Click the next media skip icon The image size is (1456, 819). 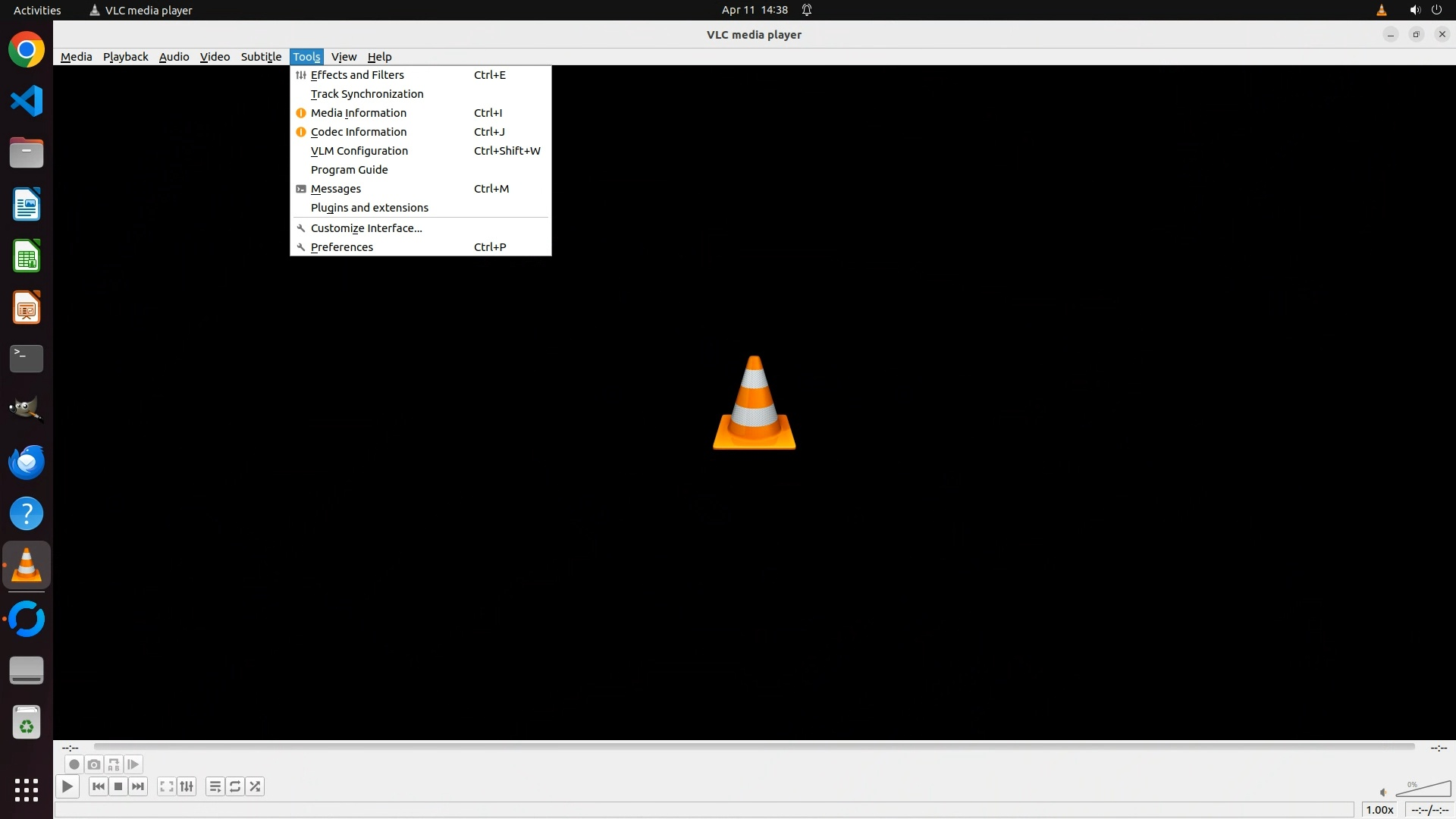(138, 786)
